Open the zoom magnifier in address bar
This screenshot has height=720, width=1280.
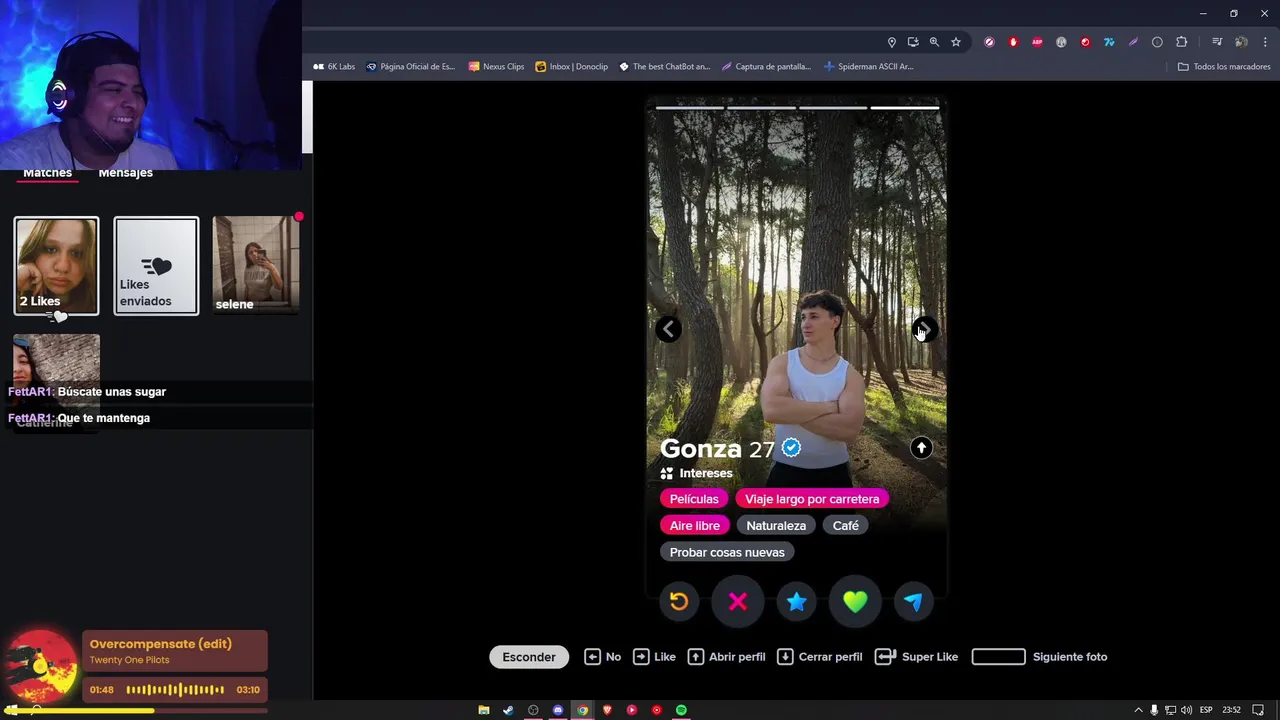[934, 42]
